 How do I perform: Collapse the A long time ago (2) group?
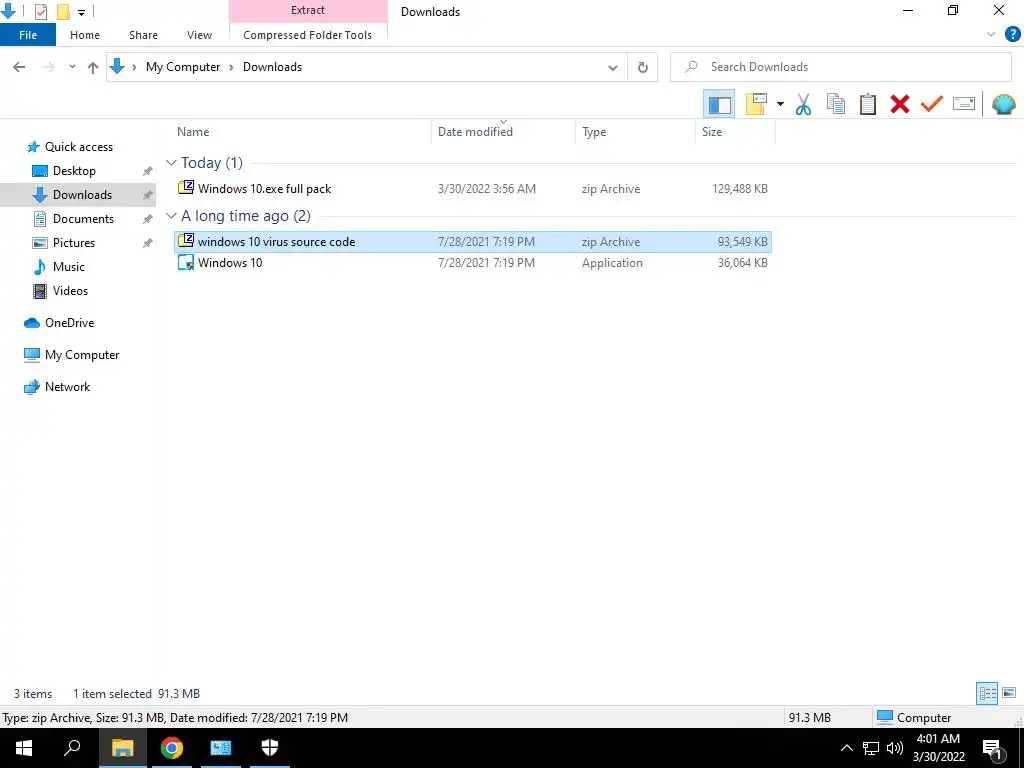tap(171, 216)
